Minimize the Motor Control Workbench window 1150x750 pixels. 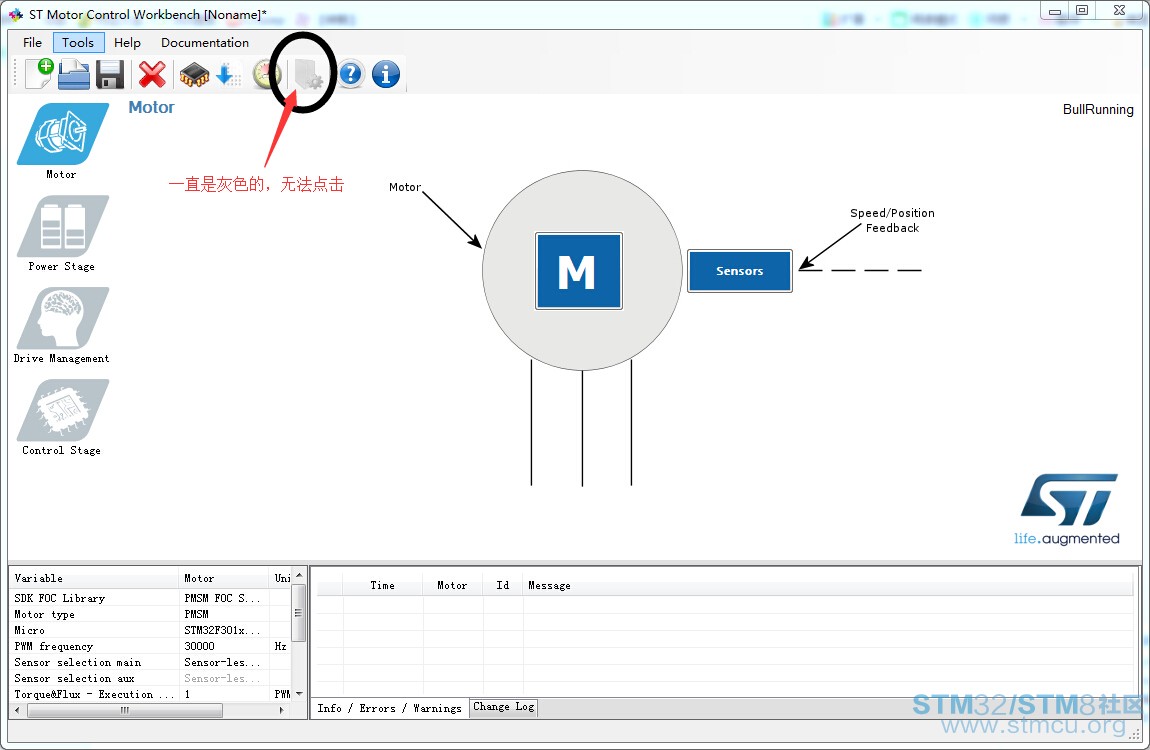[1055, 11]
